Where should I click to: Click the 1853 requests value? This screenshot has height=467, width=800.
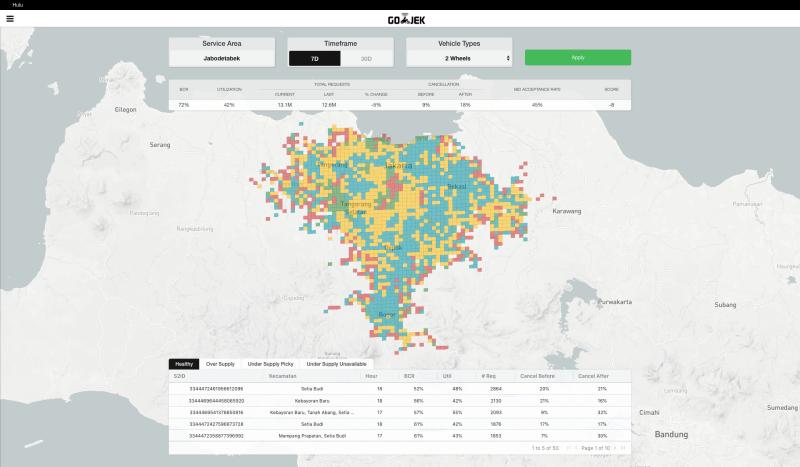496,436
